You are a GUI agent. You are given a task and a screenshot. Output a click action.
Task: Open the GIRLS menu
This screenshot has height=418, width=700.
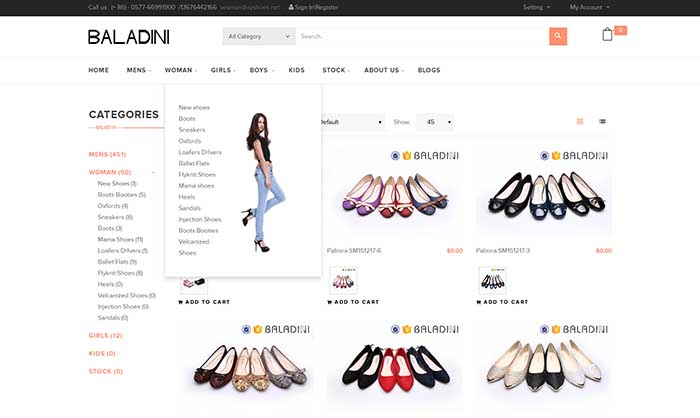coord(223,70)
